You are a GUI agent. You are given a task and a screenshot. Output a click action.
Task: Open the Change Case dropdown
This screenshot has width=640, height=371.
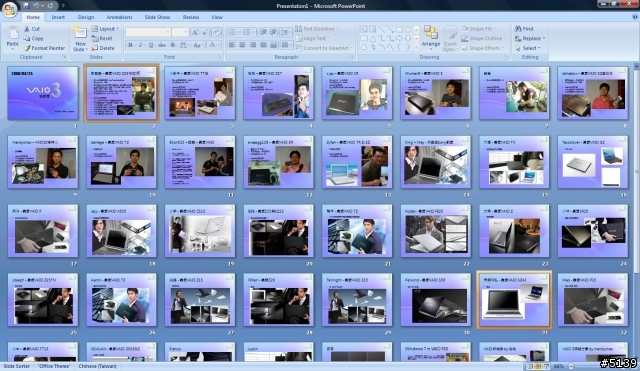(x=198, y=45)
